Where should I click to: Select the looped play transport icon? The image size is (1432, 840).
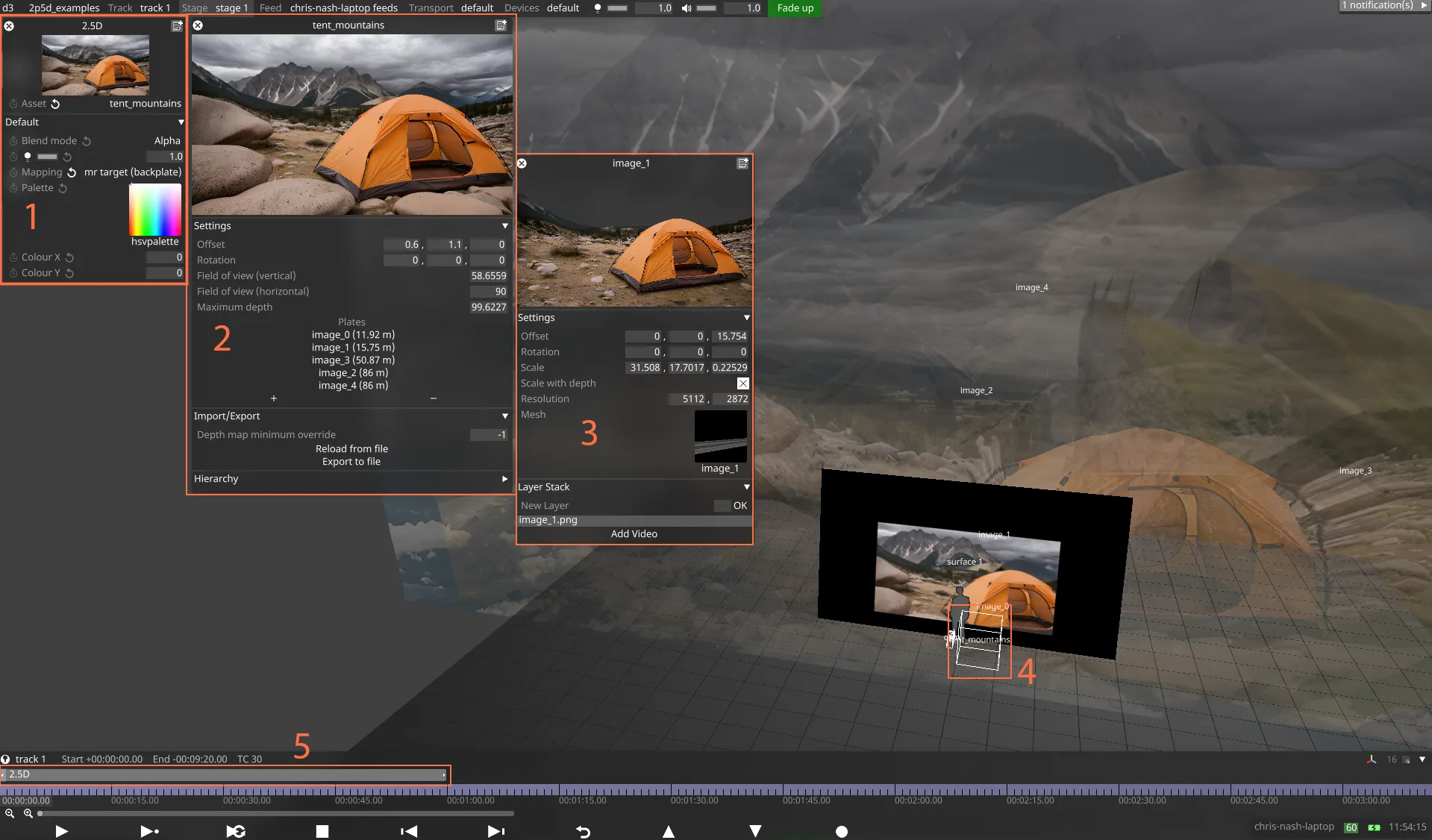tap(237, 831)
